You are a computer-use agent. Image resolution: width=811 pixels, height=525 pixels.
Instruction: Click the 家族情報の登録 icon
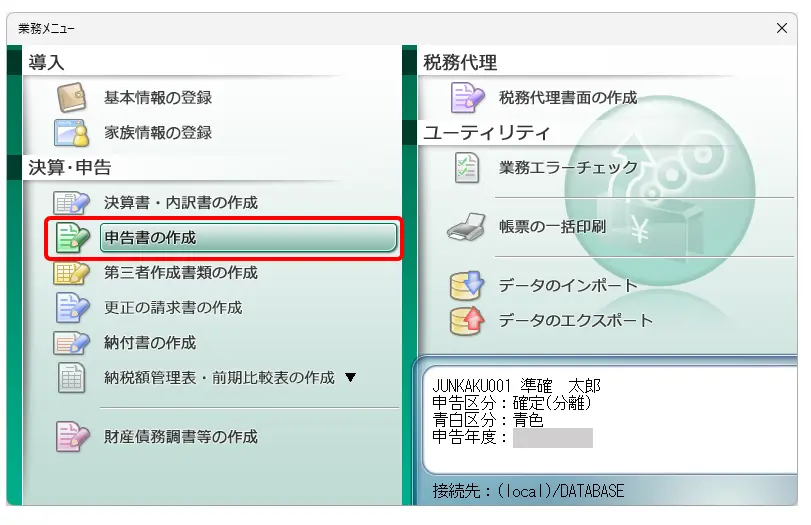point(72,133)
